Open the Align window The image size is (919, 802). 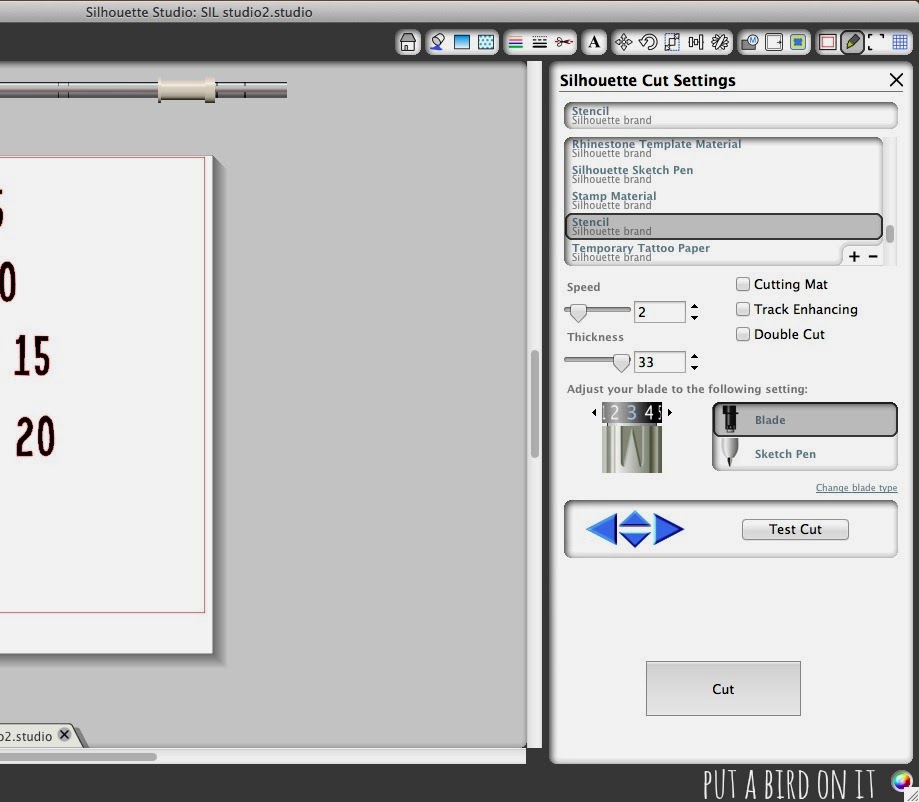coord(696,42)
